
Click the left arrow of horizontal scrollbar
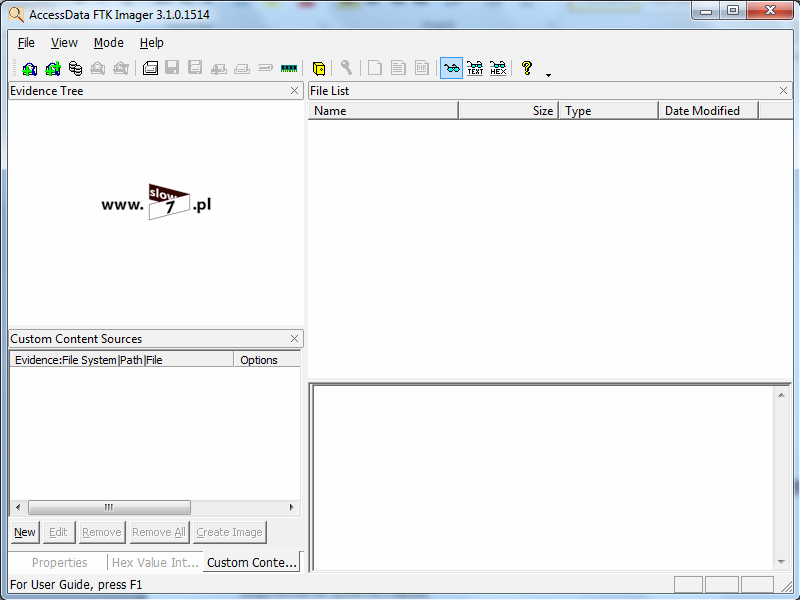click(x=18, y=507)
